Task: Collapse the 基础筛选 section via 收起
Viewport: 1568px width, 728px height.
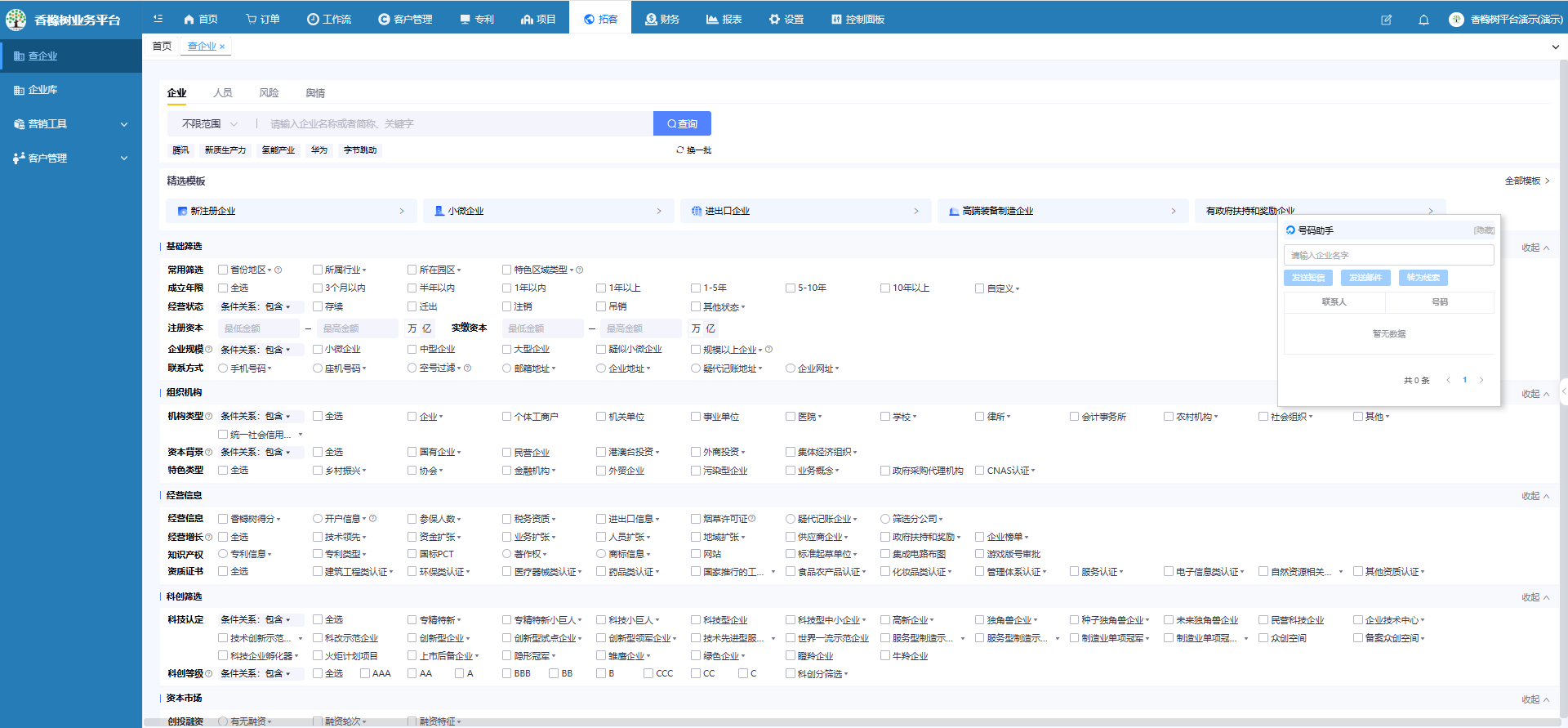Action: pos(1535,248)
